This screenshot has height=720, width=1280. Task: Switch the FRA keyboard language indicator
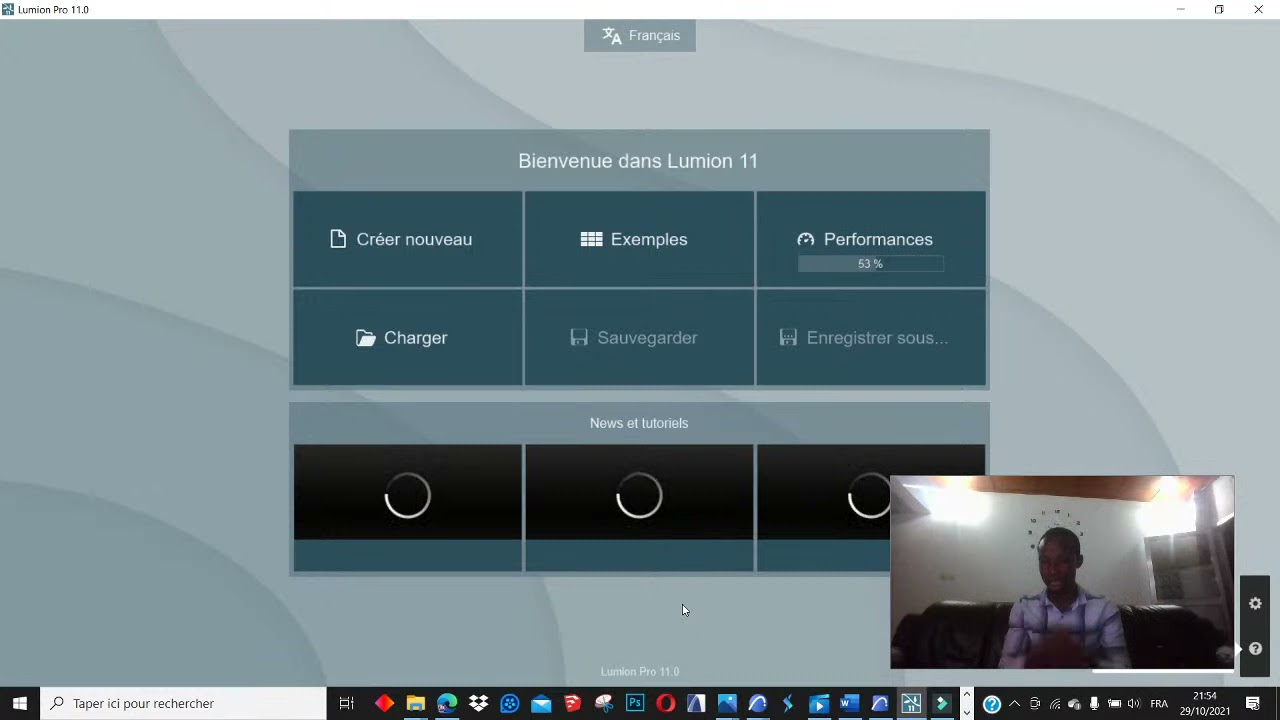click(x=1159, y=704)
